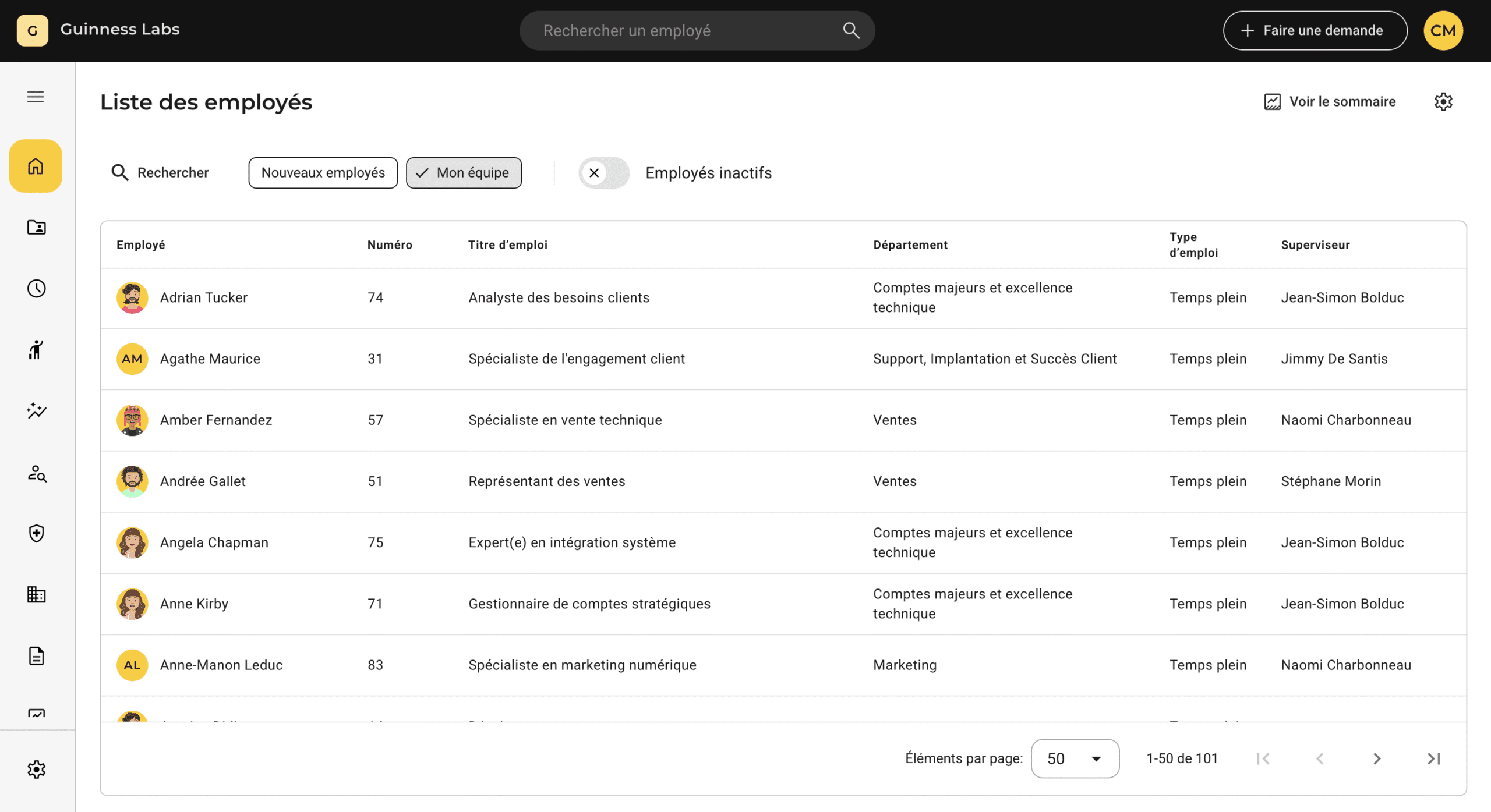Open Agathe Maurice's employee name
This screenshot has height=812, width=1491.
click(210, 359)
